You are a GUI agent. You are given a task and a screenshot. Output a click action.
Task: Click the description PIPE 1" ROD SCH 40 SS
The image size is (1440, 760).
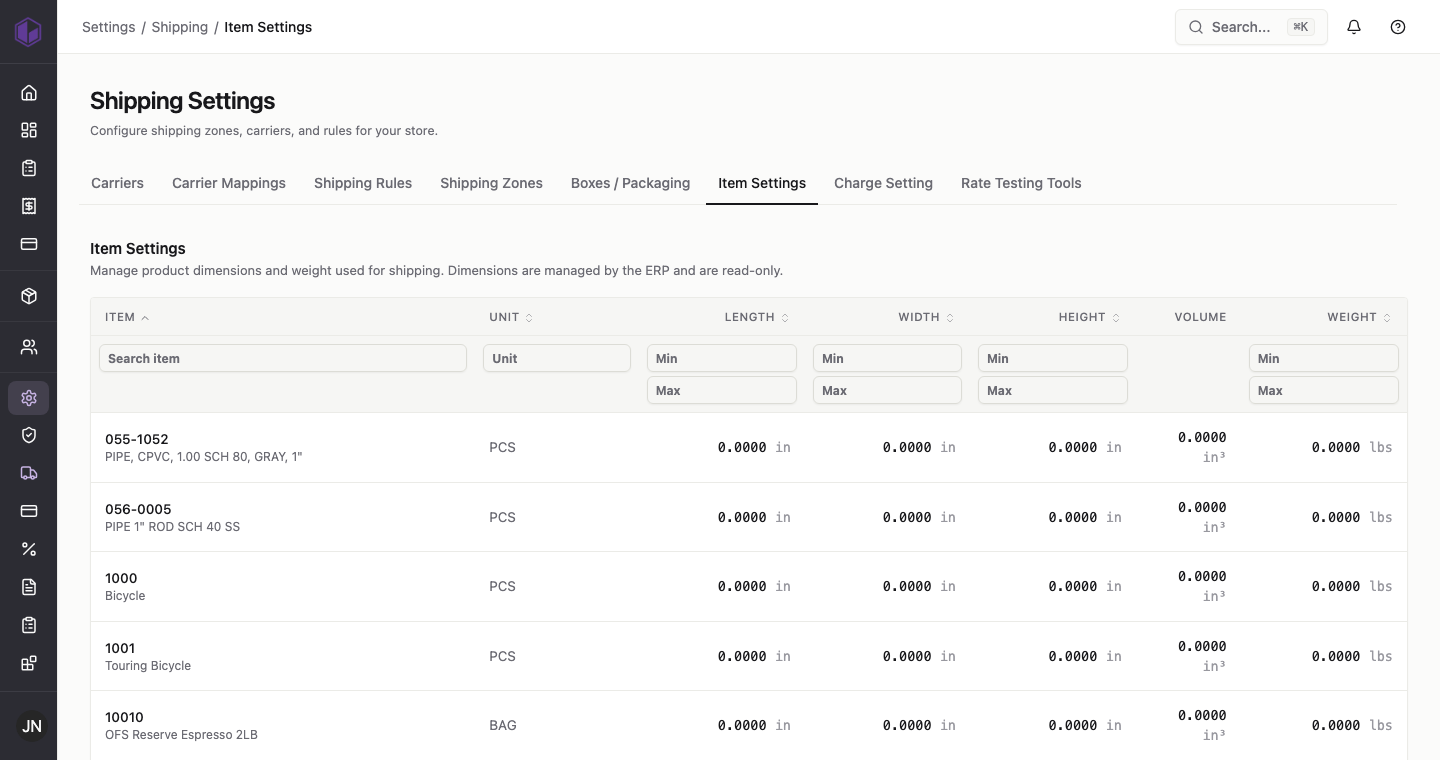[x=172, y=526]
